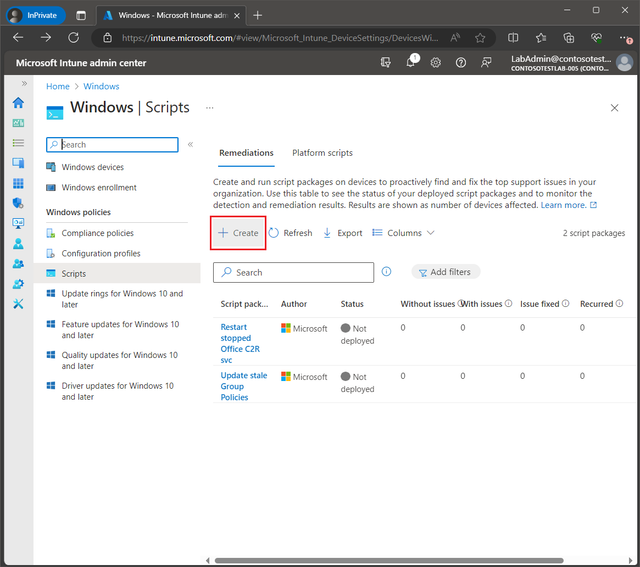This screenshot has height=567, width=640.
Task: Open Apps grid icon in left rail
Action: (x=18, y=183)
